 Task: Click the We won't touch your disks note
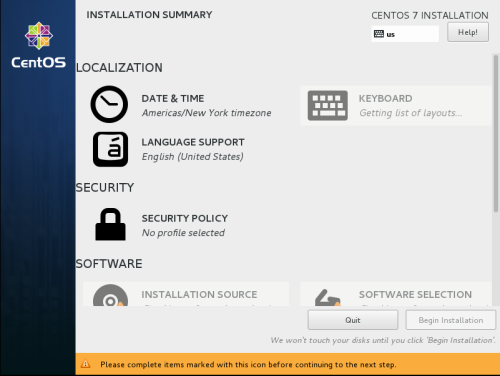click(383, 340)
